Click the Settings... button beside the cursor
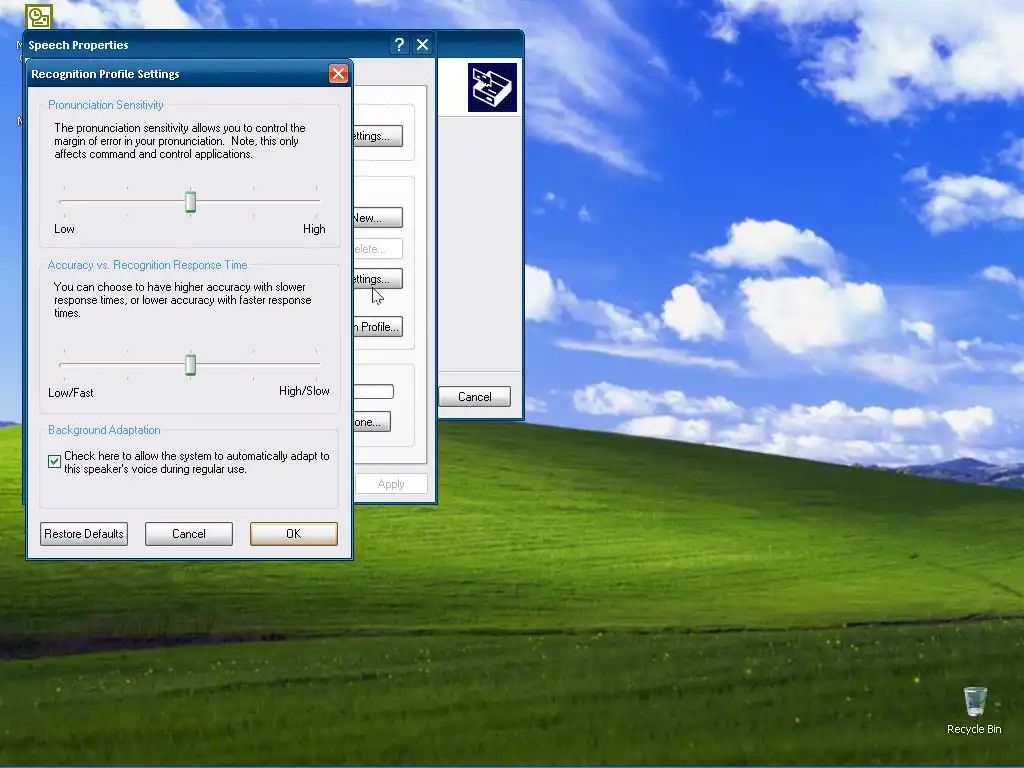 (x=377, y=279)
